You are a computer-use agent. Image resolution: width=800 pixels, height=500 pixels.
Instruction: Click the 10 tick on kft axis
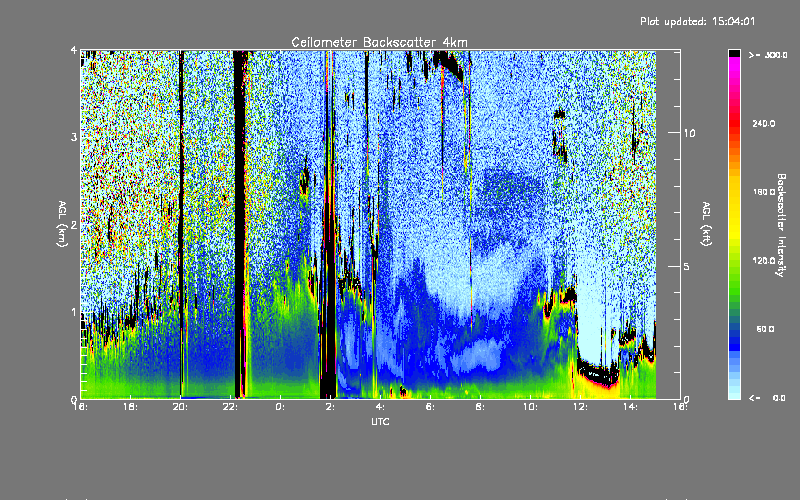(689, 133)
